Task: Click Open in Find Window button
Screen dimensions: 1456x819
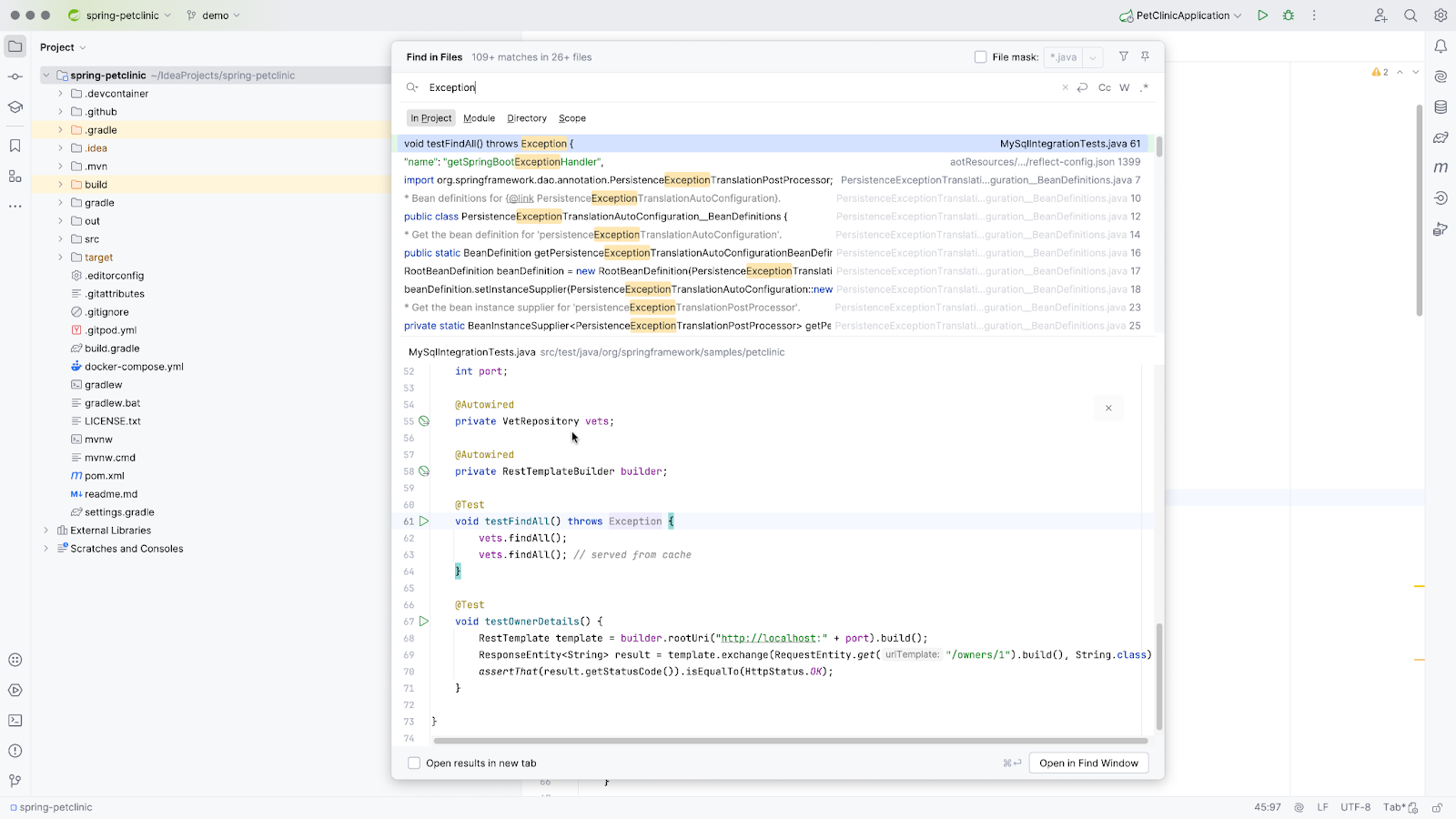Action: [x=1088, y=763]
